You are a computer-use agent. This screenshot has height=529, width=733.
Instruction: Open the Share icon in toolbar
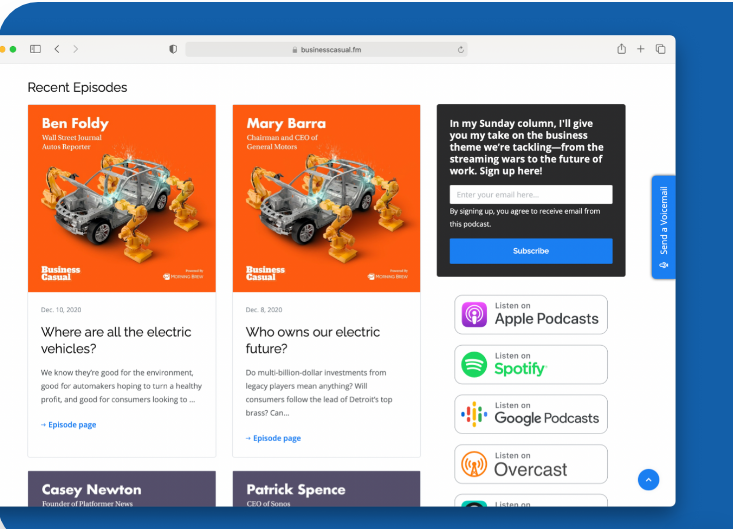(621, 49)
